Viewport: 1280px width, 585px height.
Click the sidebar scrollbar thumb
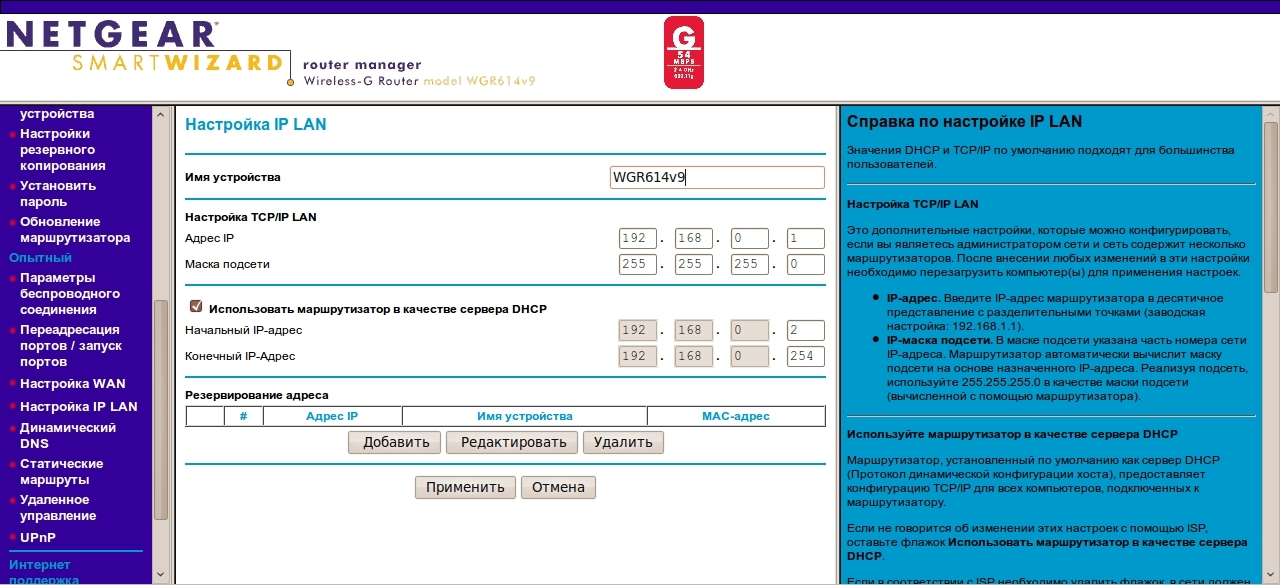[x=161, y=410]
